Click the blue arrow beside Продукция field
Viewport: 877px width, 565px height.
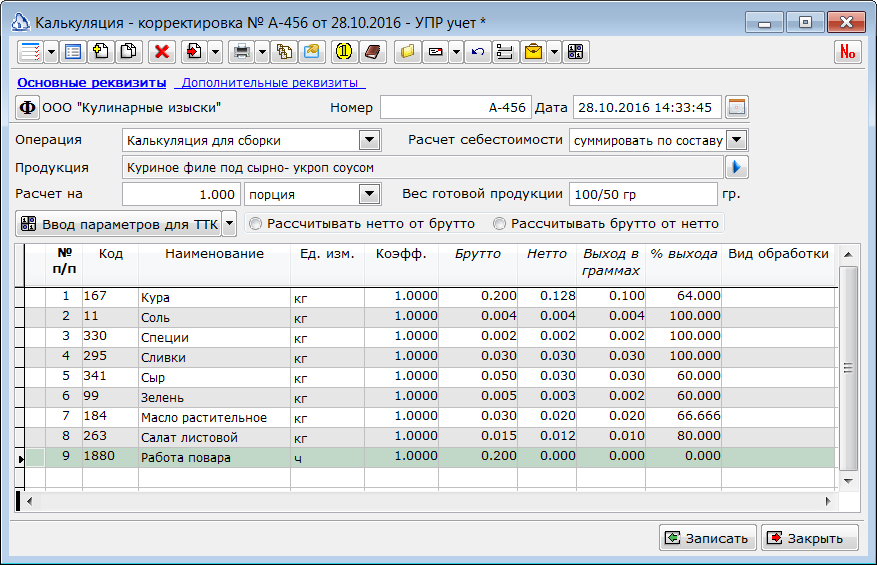click(x=737, y=167)
